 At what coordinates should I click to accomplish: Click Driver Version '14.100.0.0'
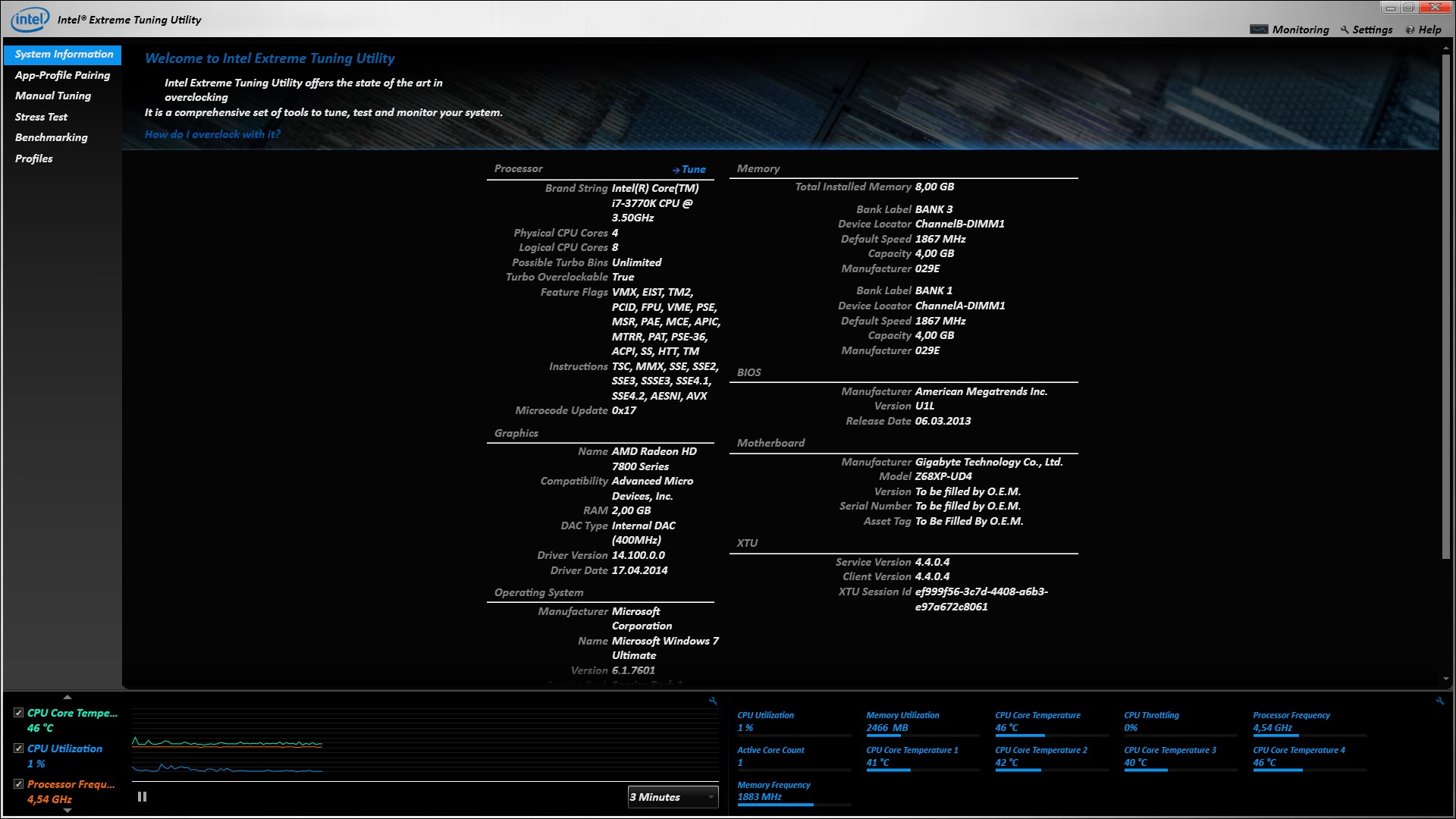tap(638, 555)
